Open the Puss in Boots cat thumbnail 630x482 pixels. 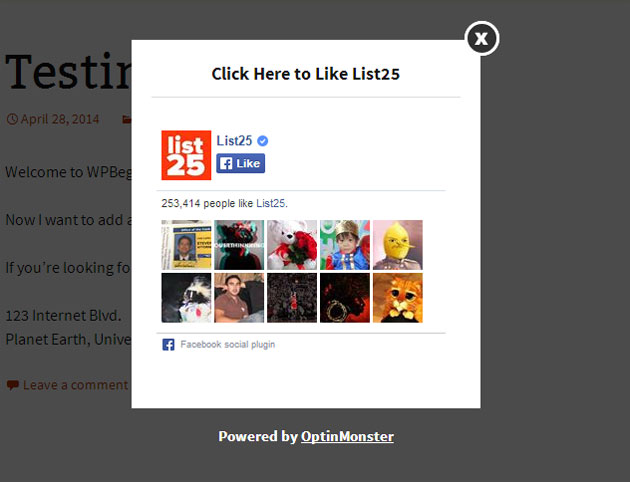398,298
